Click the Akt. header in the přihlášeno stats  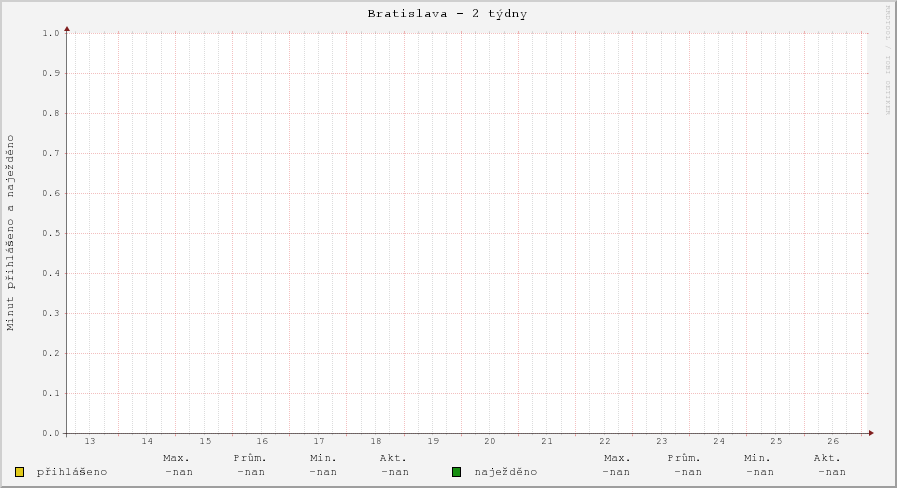[394, 457]
